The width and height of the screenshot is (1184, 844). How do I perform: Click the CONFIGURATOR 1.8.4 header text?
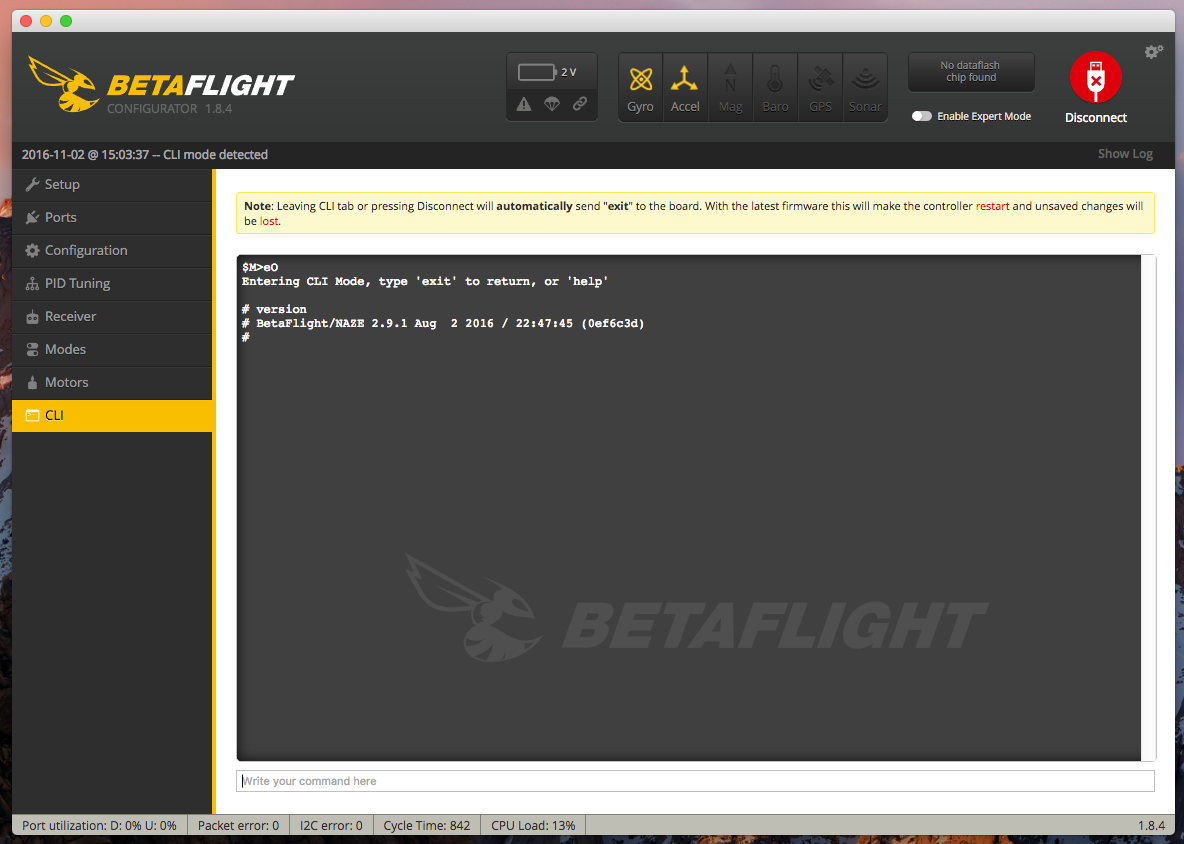[169, 109]
